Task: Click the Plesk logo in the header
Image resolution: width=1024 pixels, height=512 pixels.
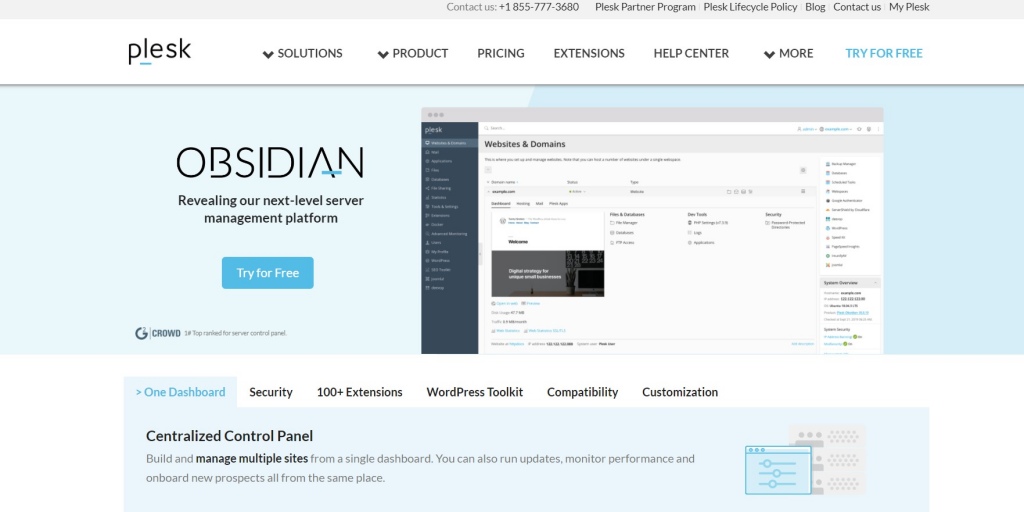Action: tap(159, 52)
